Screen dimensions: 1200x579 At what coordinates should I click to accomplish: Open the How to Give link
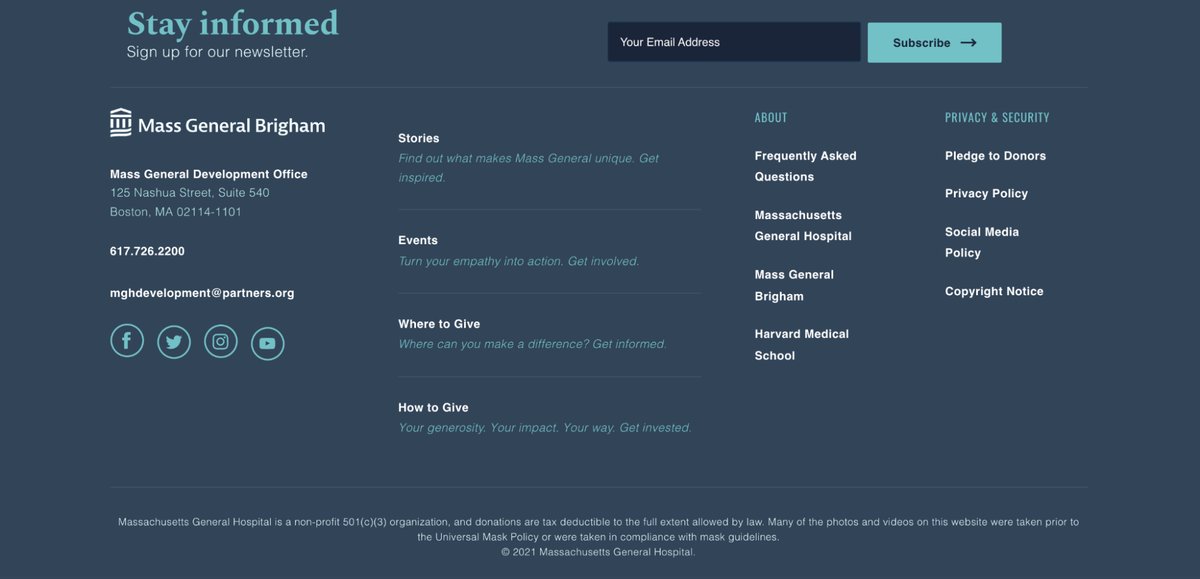point(433,408)
